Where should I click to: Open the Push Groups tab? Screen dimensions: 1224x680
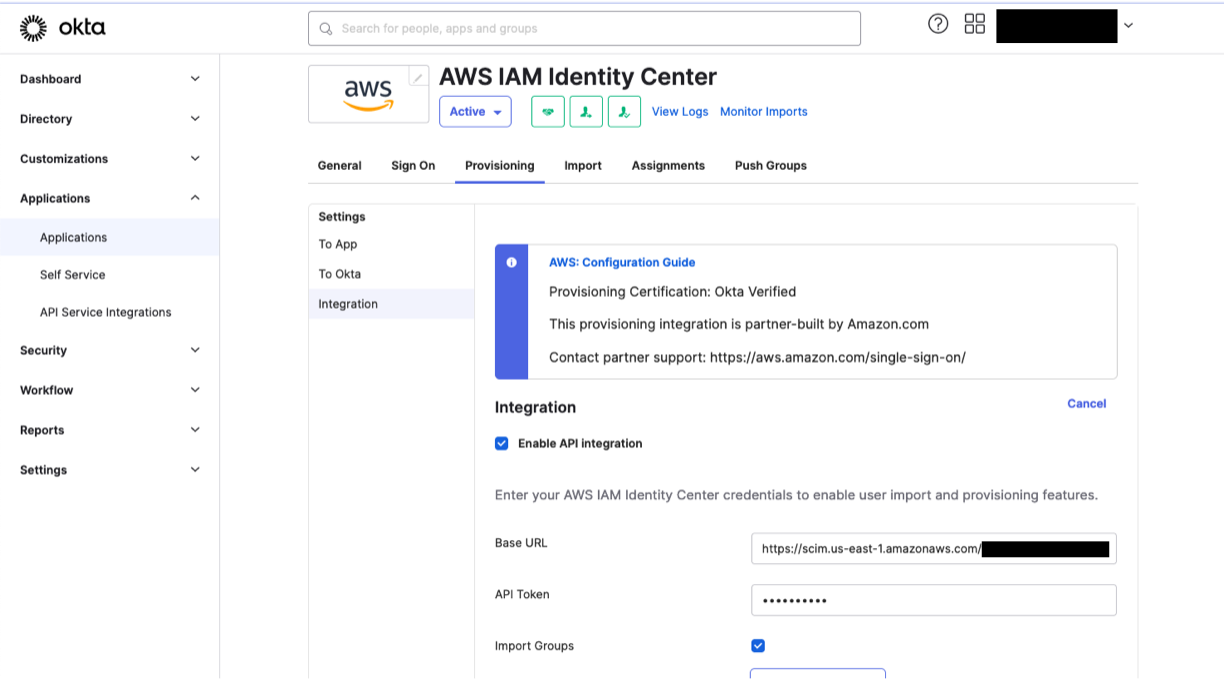coord(770,165)
